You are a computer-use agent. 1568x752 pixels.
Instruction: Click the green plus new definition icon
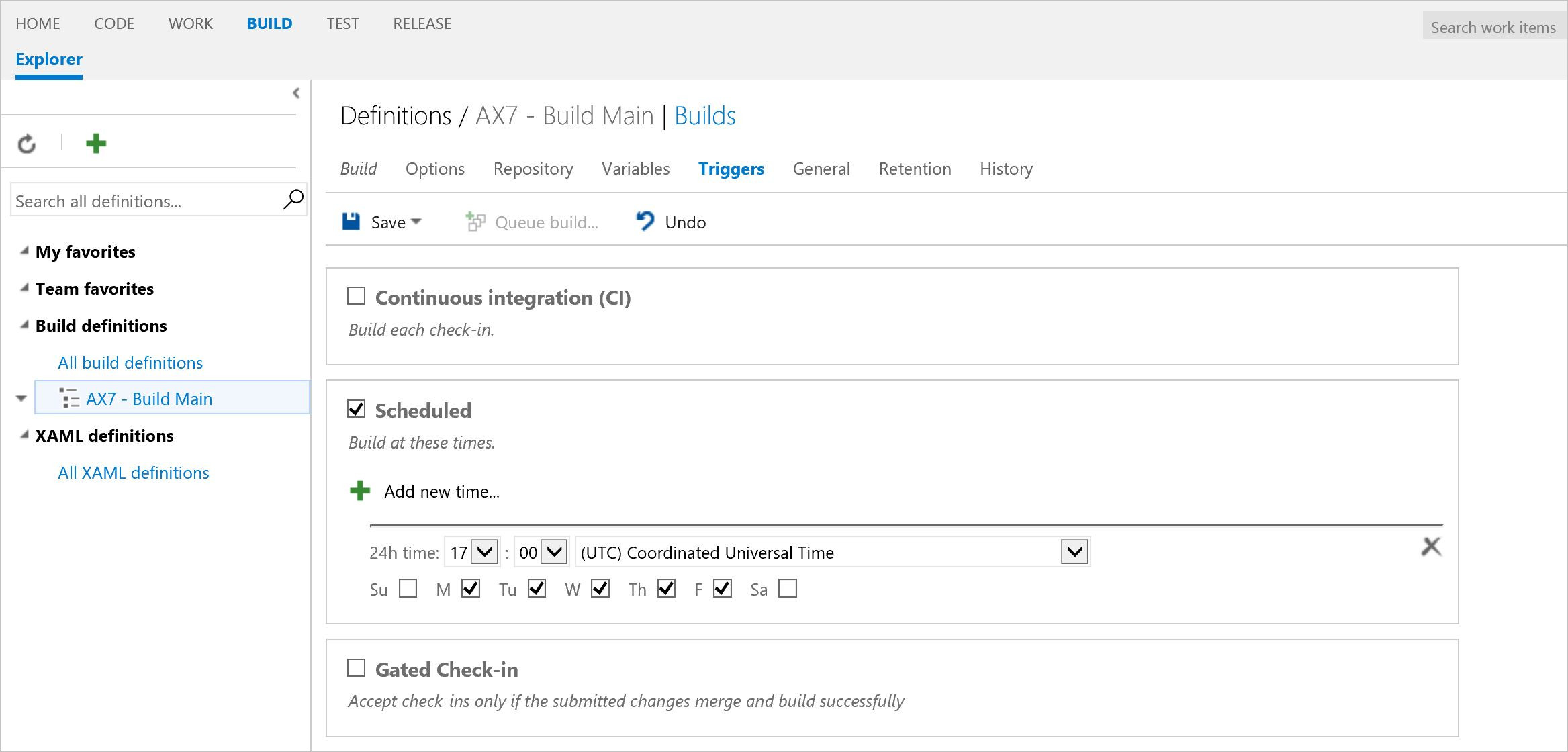click(x=96, y=143)
